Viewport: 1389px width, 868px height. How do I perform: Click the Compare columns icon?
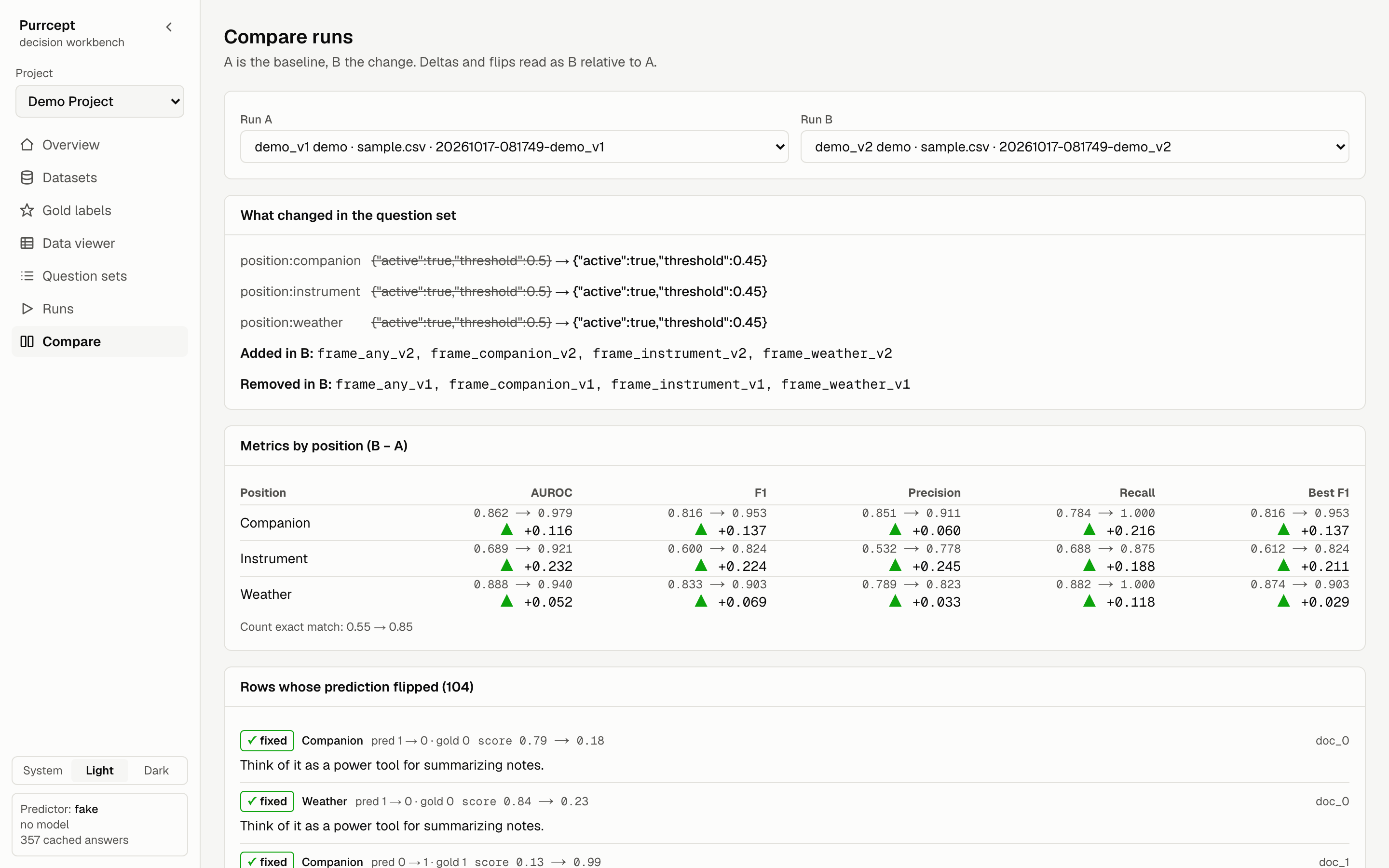(x=27, y=341)
